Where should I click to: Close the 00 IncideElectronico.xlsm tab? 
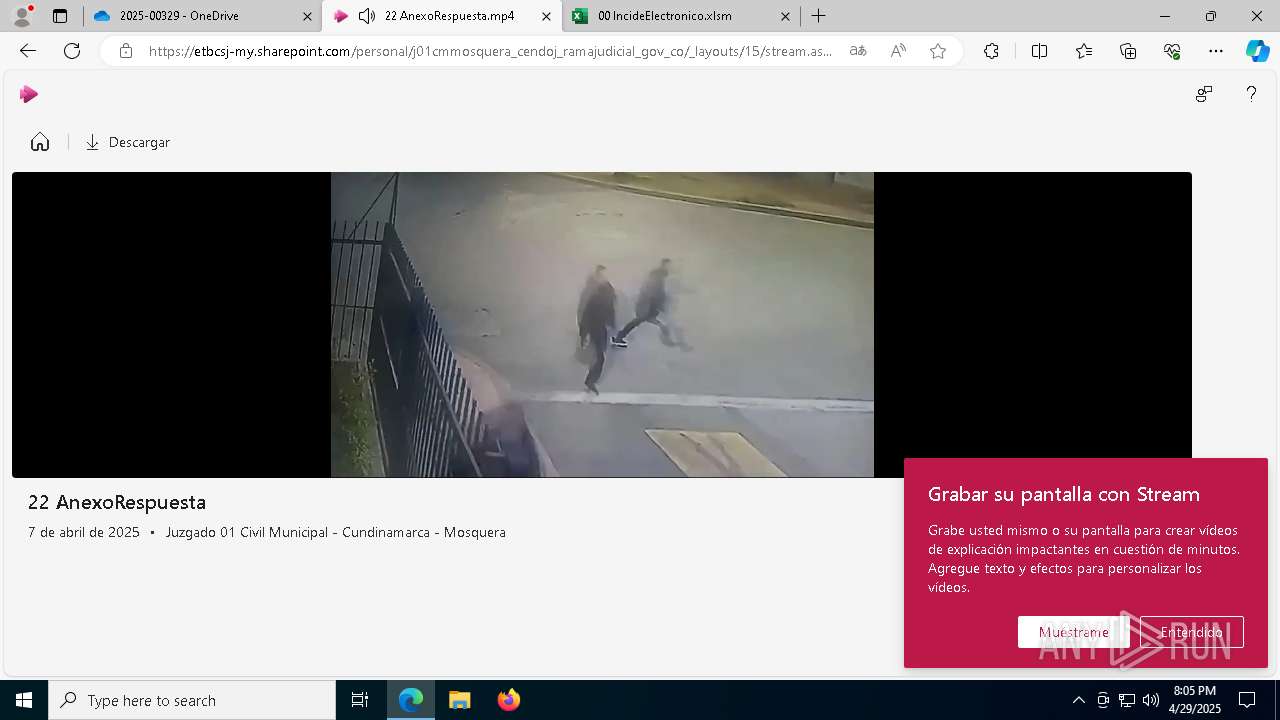pyautogui.click(x=785, y=16)
